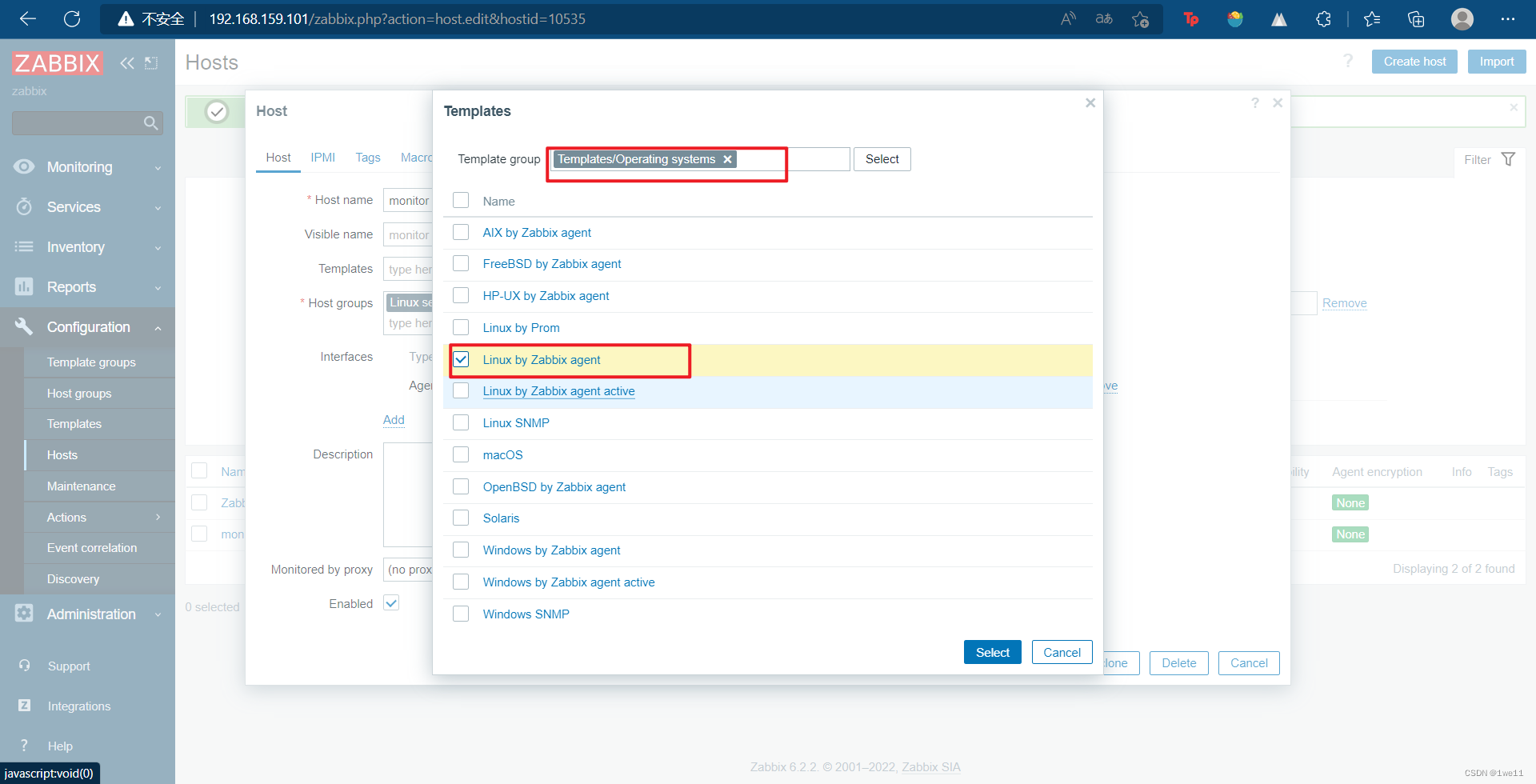This screenshot has height=784, width=1536.
Task: Expand the Administration menu
Action: [87, 614]
